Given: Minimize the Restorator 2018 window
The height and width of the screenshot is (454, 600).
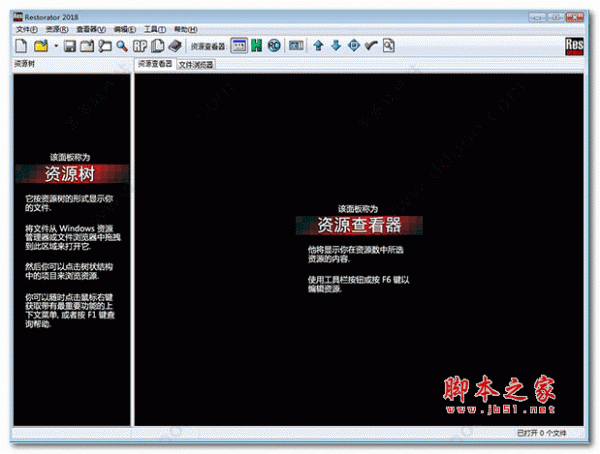Looking at the screenshot, I should [537, 17].
